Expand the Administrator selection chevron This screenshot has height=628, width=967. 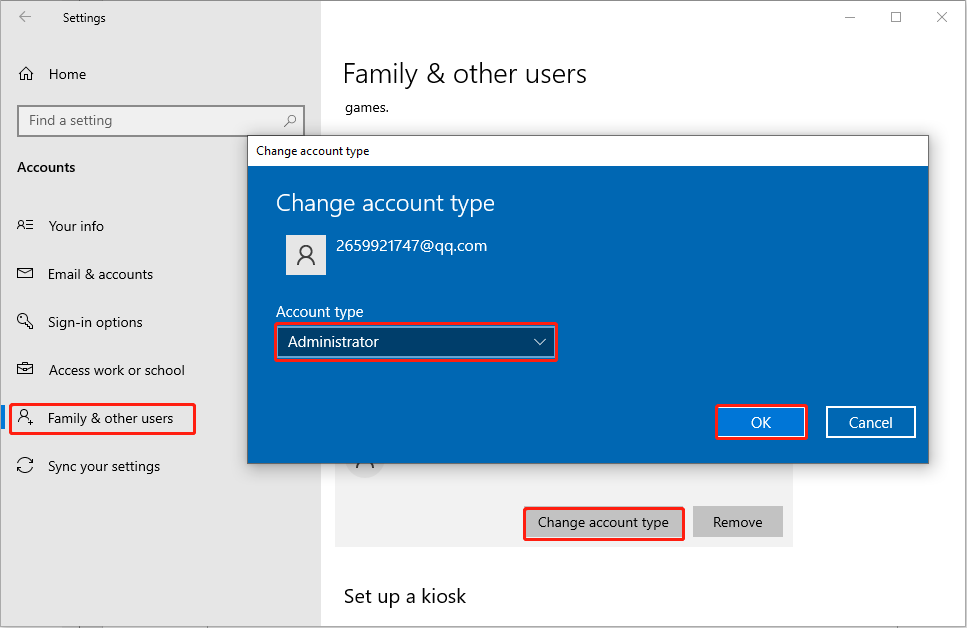coord(540,342)
